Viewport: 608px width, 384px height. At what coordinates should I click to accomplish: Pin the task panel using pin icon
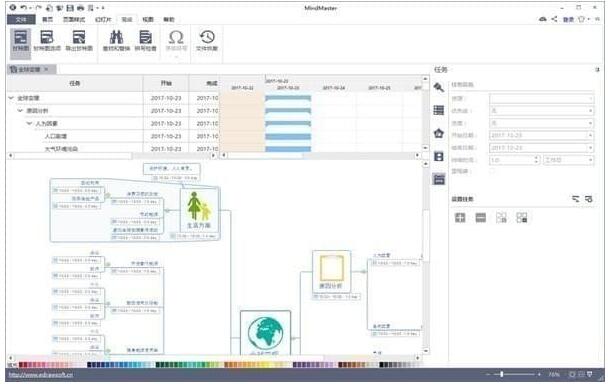[597, 70]
